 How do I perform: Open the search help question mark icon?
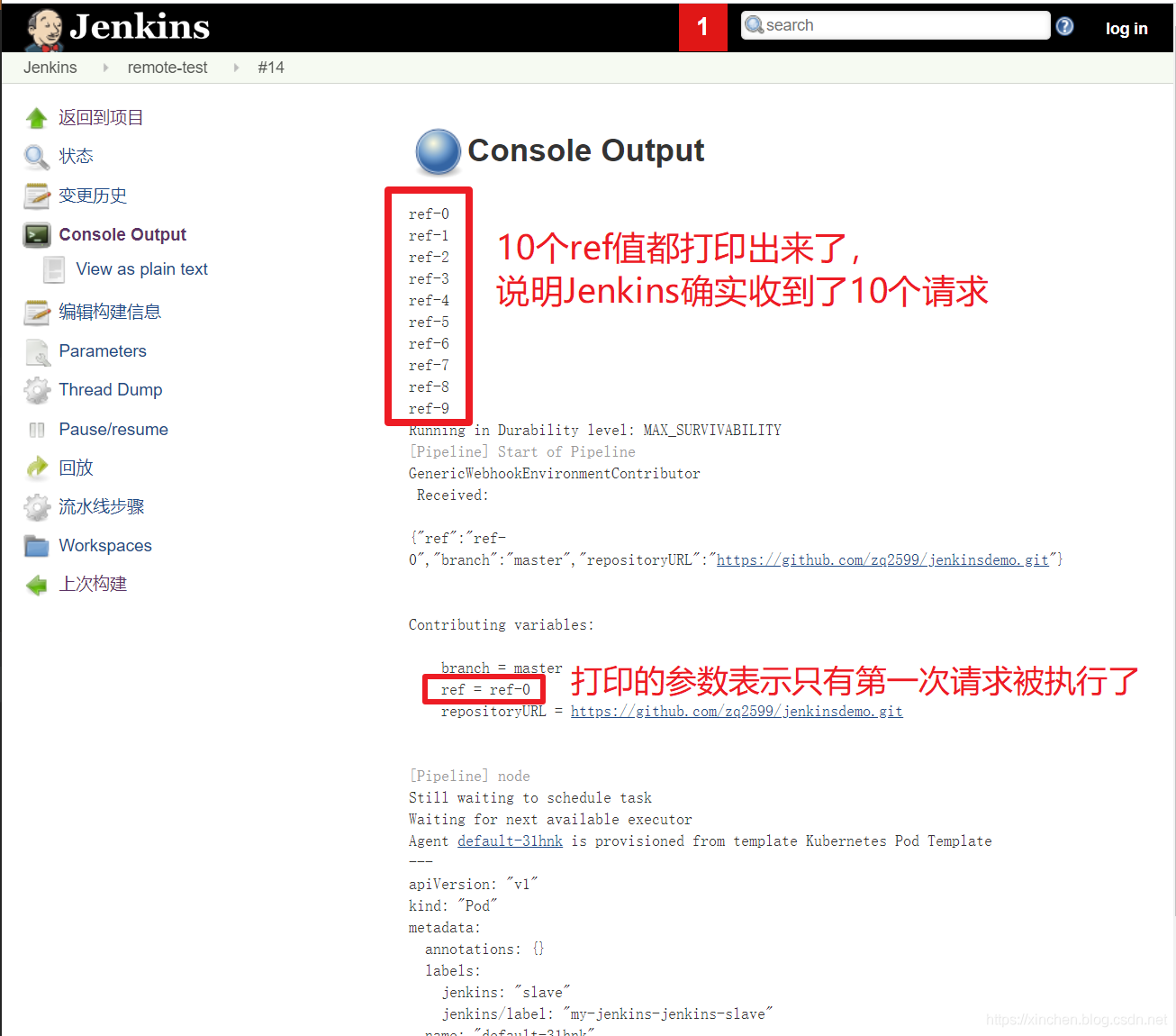1064,26
